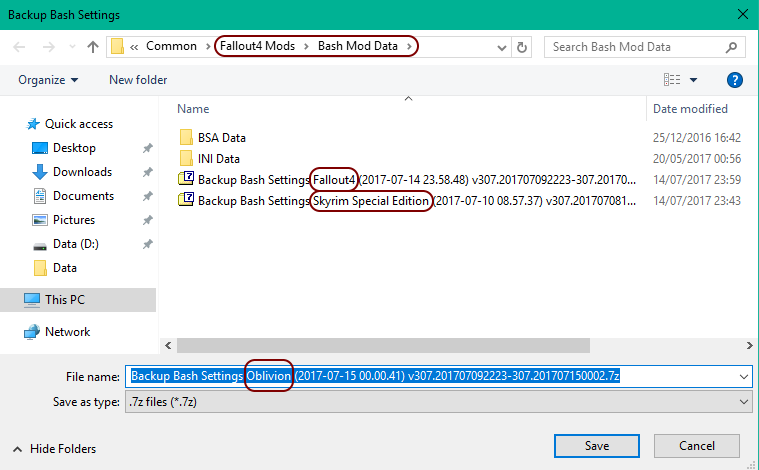Click the pin icon next to Documents
This screenshot has width=759, height=470.
(x=147, y=196)
